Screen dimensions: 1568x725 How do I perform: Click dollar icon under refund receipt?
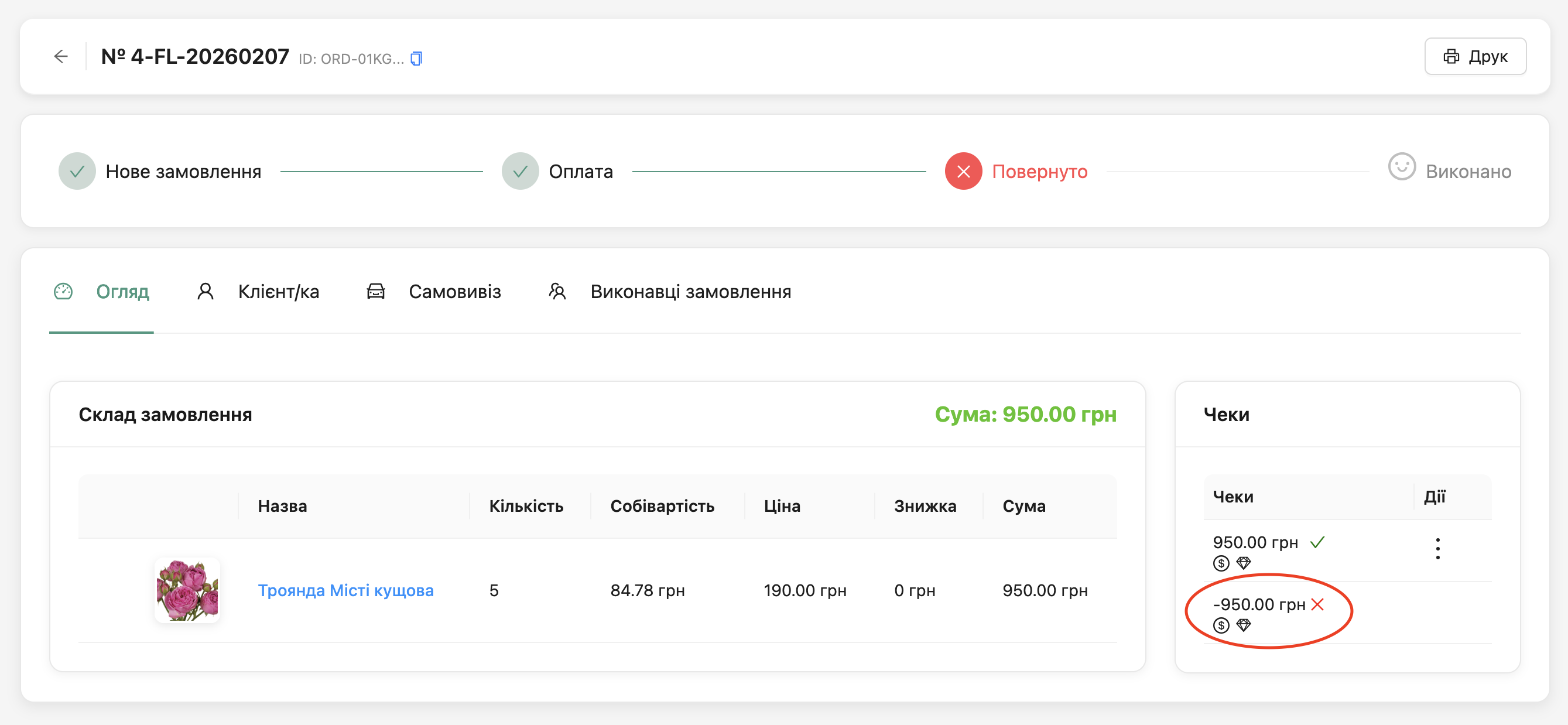tap(1220, 626)
